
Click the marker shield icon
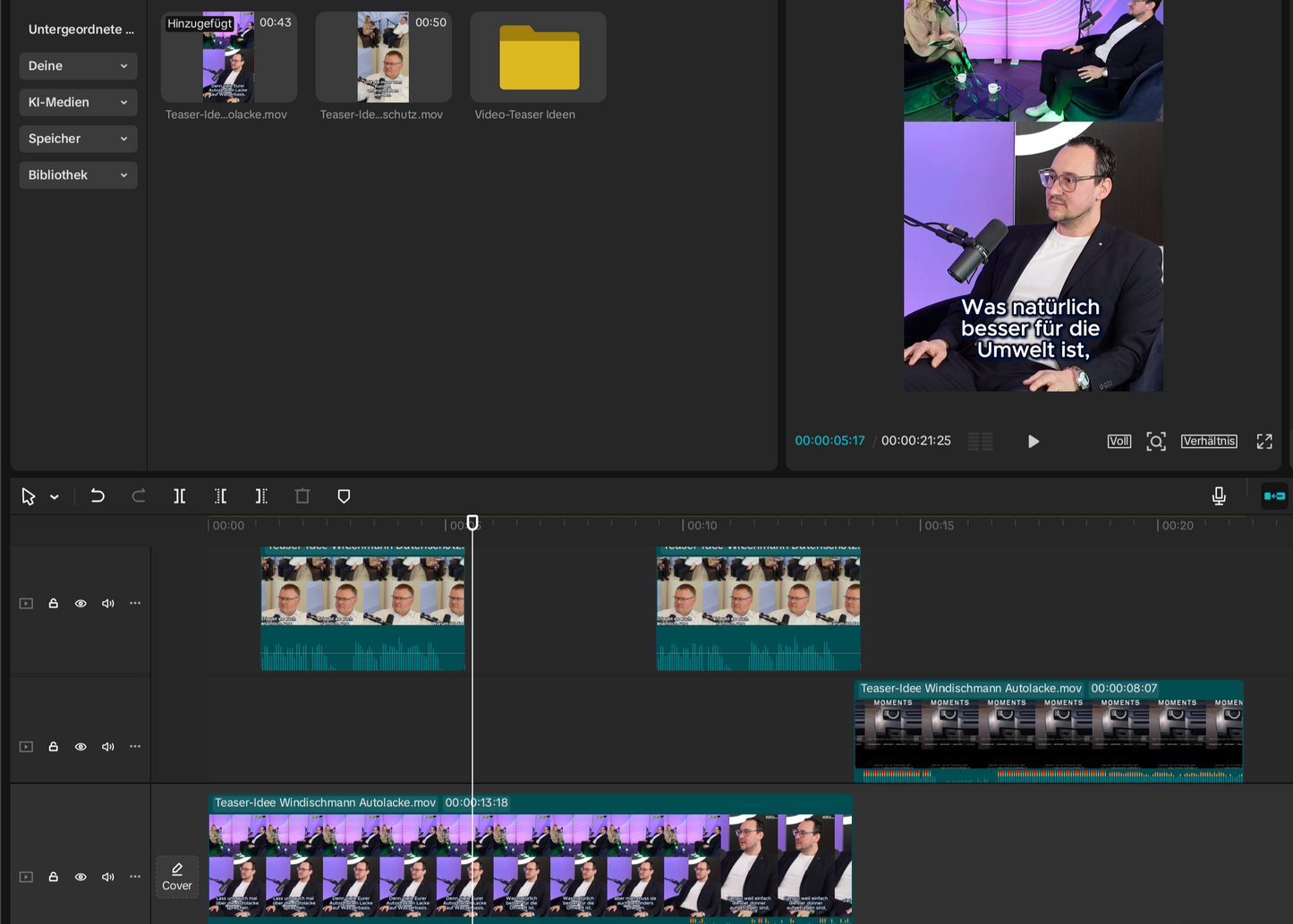[344, 496]
